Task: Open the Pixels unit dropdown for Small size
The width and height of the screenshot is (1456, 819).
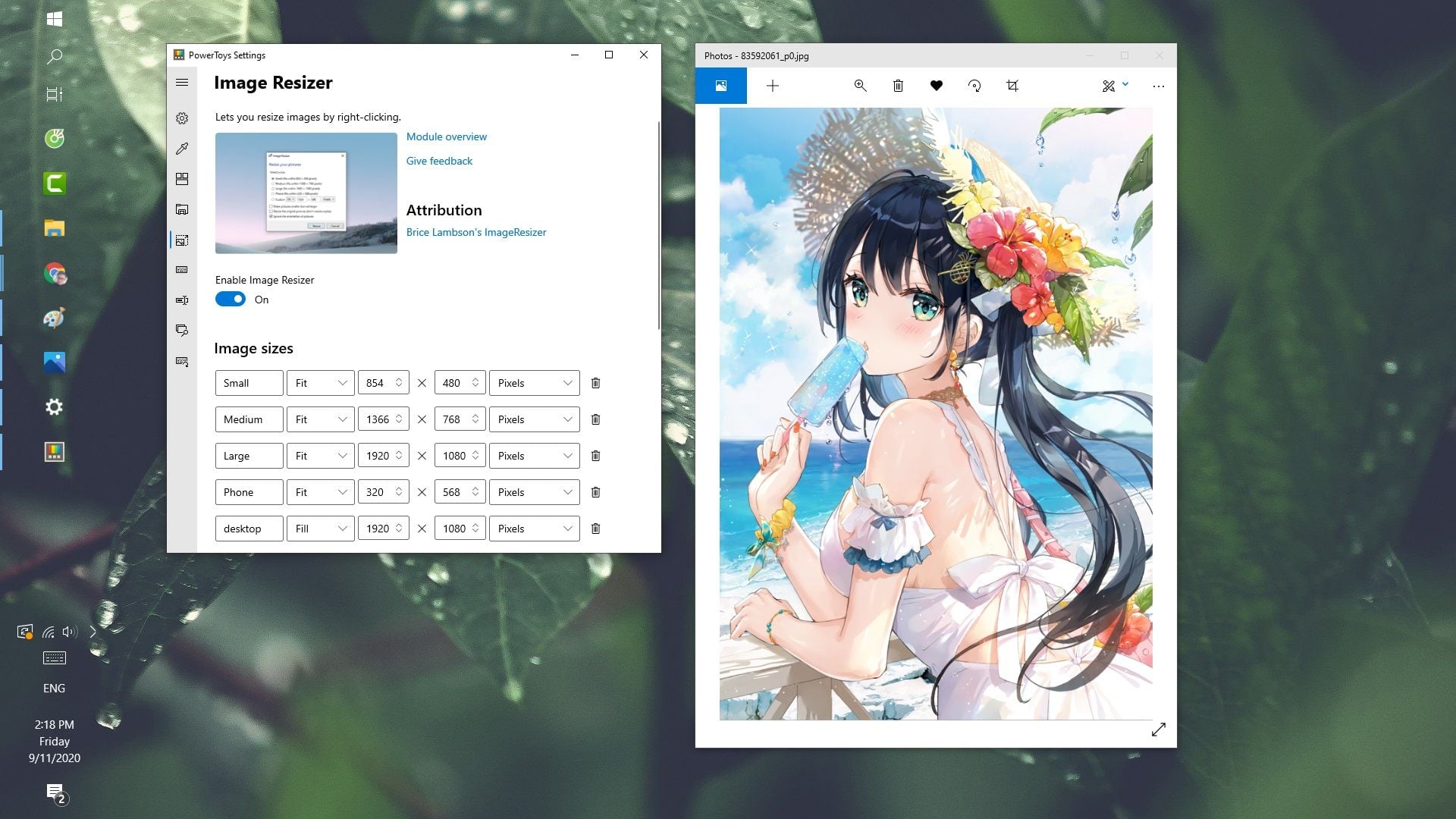Action: click(535, 382)
